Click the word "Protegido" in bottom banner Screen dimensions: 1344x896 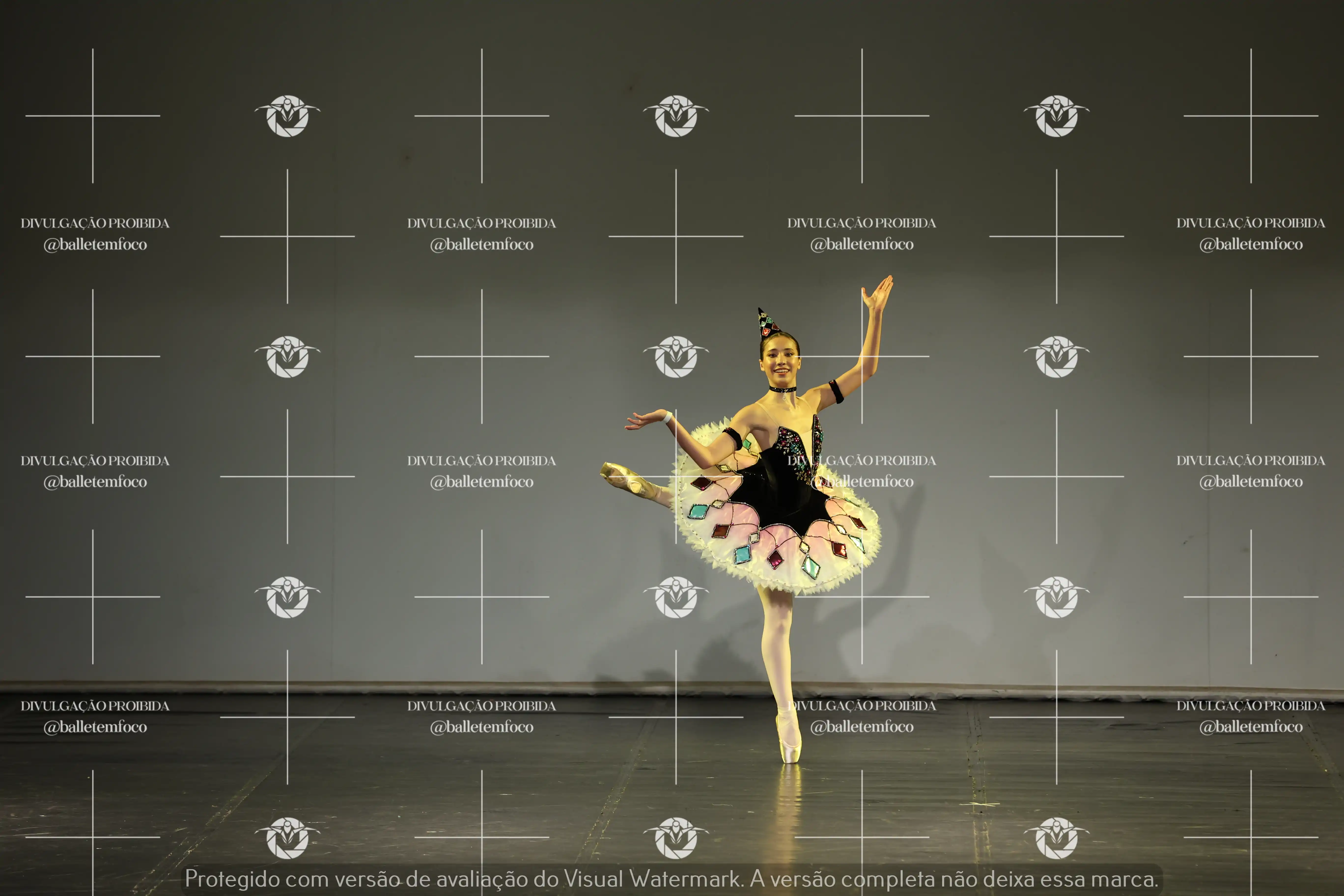click(232, 879)
